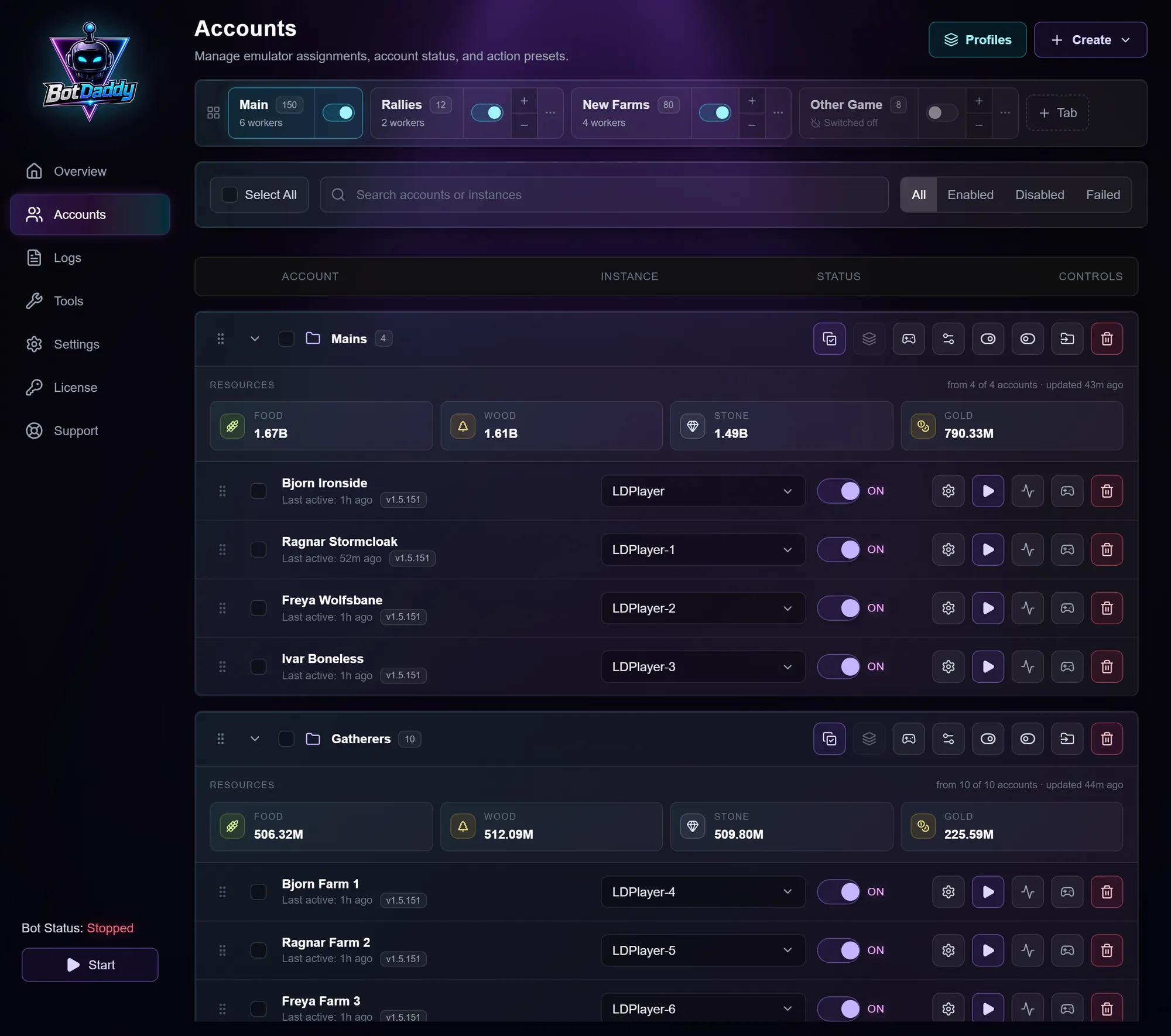
Task: Check the Select All checkbox
Action: pos(230,194)
